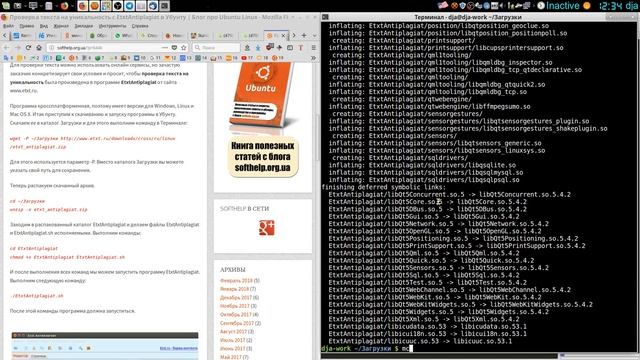Open the Правка menu in Firefox
Screen dimensions: 640x360
tap(27, 26)
